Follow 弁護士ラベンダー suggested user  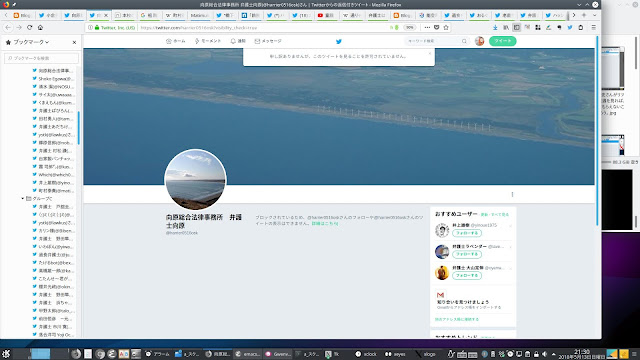point(467,254)
